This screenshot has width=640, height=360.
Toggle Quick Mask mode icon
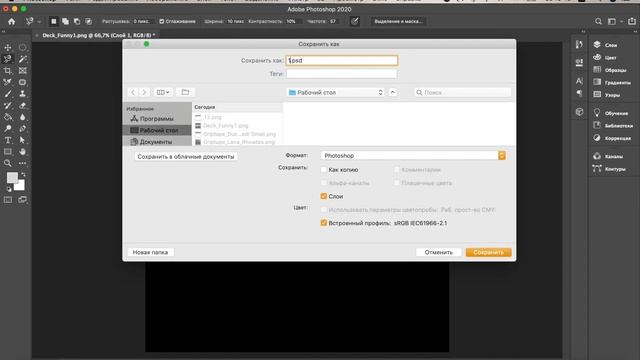point(8,200)
